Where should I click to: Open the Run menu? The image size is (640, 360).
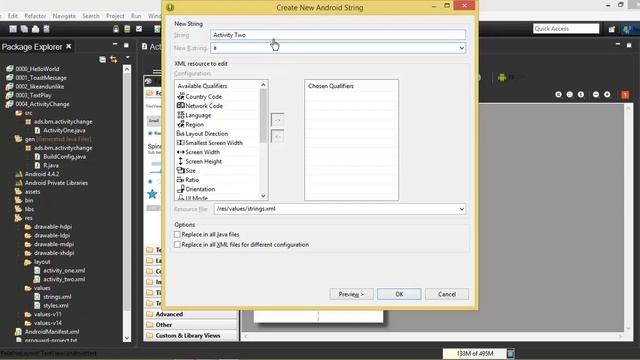tap(136, 16)
